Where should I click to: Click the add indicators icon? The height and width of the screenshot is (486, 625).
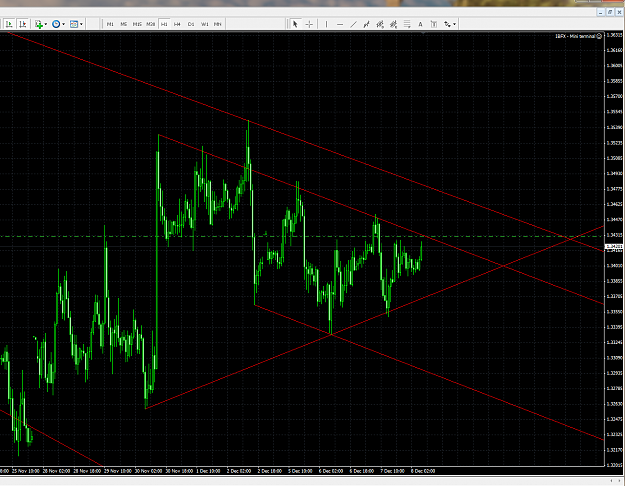pos(38,24)
